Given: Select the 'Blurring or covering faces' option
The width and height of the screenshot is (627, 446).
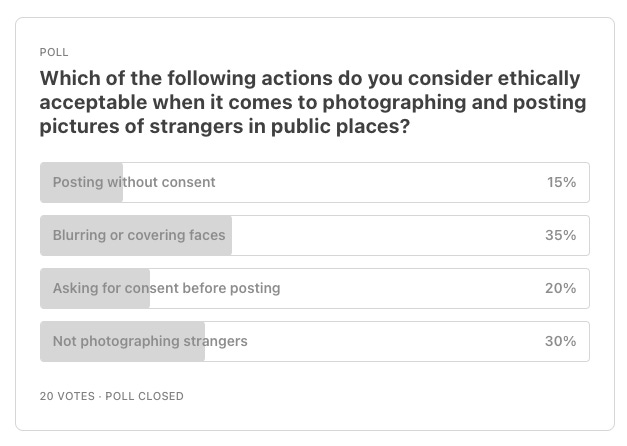Looking at the screenshot, I should (x=315, y=235).
